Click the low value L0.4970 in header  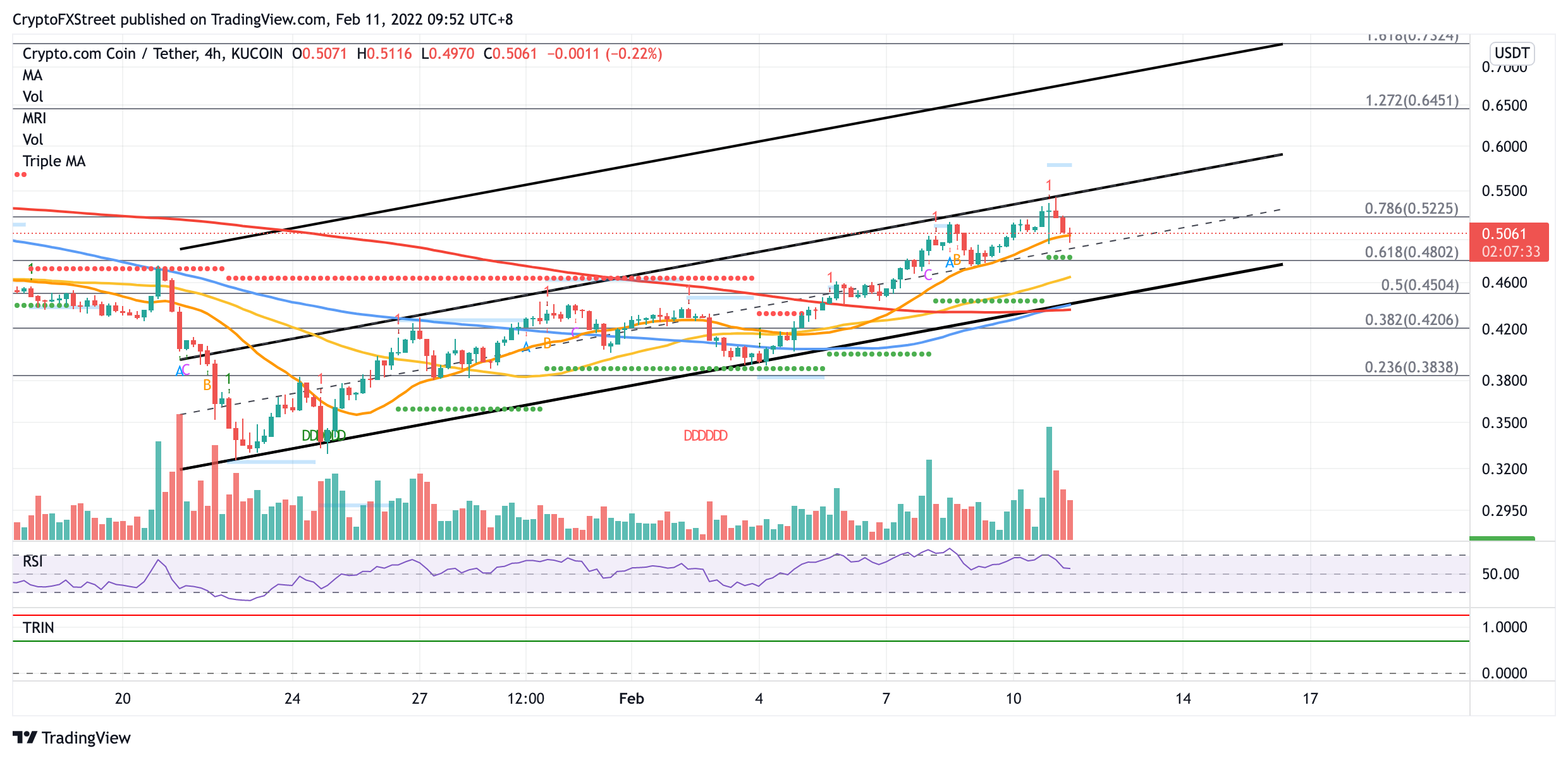pos(448,54)
